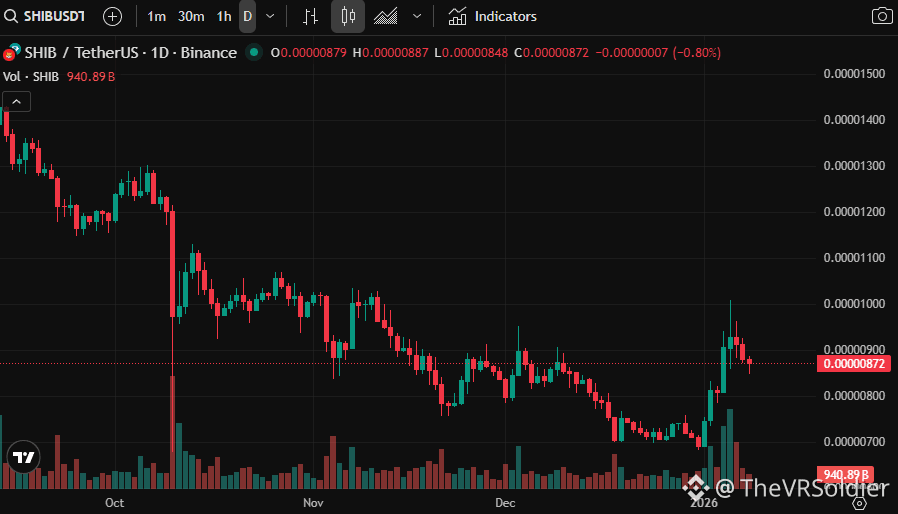The image size is (898, 514).
Task: Open the timeframe interval dropdown arrow
Action: click(270, 17)
